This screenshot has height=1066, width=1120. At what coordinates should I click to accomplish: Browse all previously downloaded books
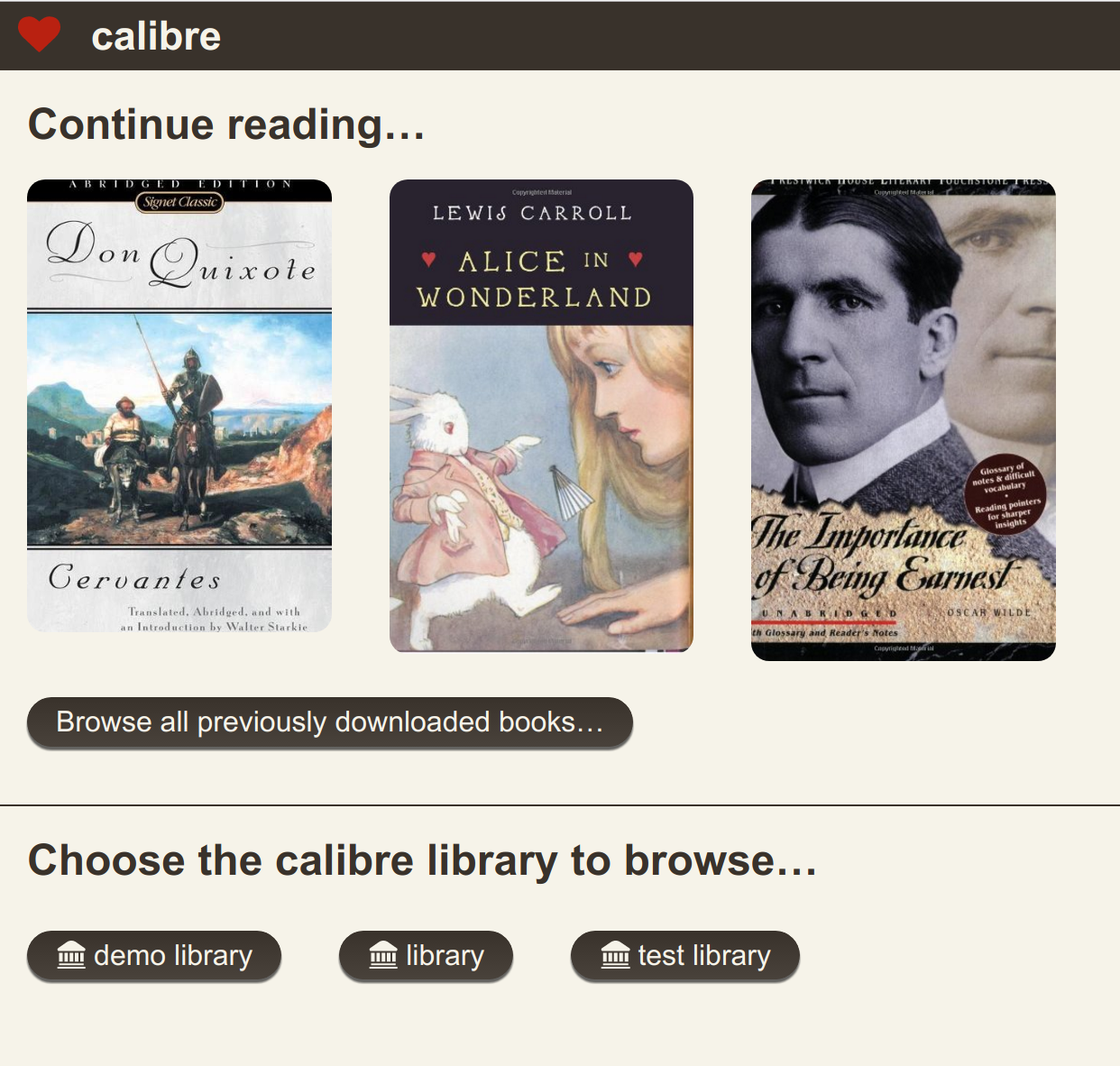[329, 722]
